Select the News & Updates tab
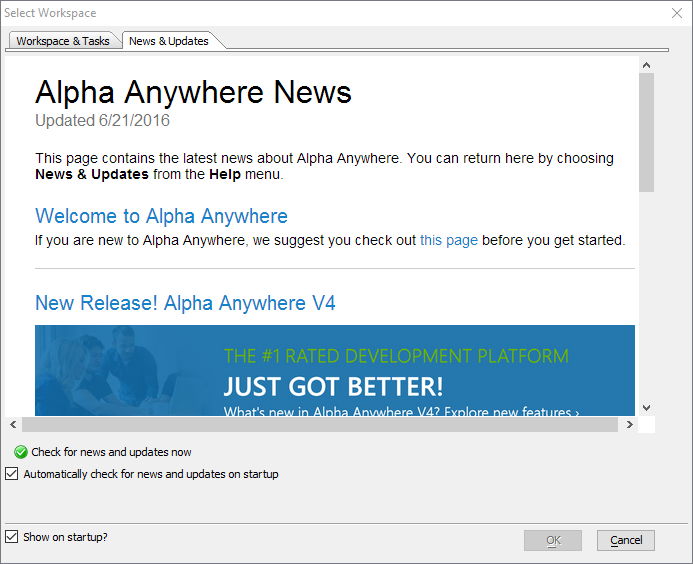The height and width of the screenshot is (564, 693). pyautogui.click(x=168, y=41)
